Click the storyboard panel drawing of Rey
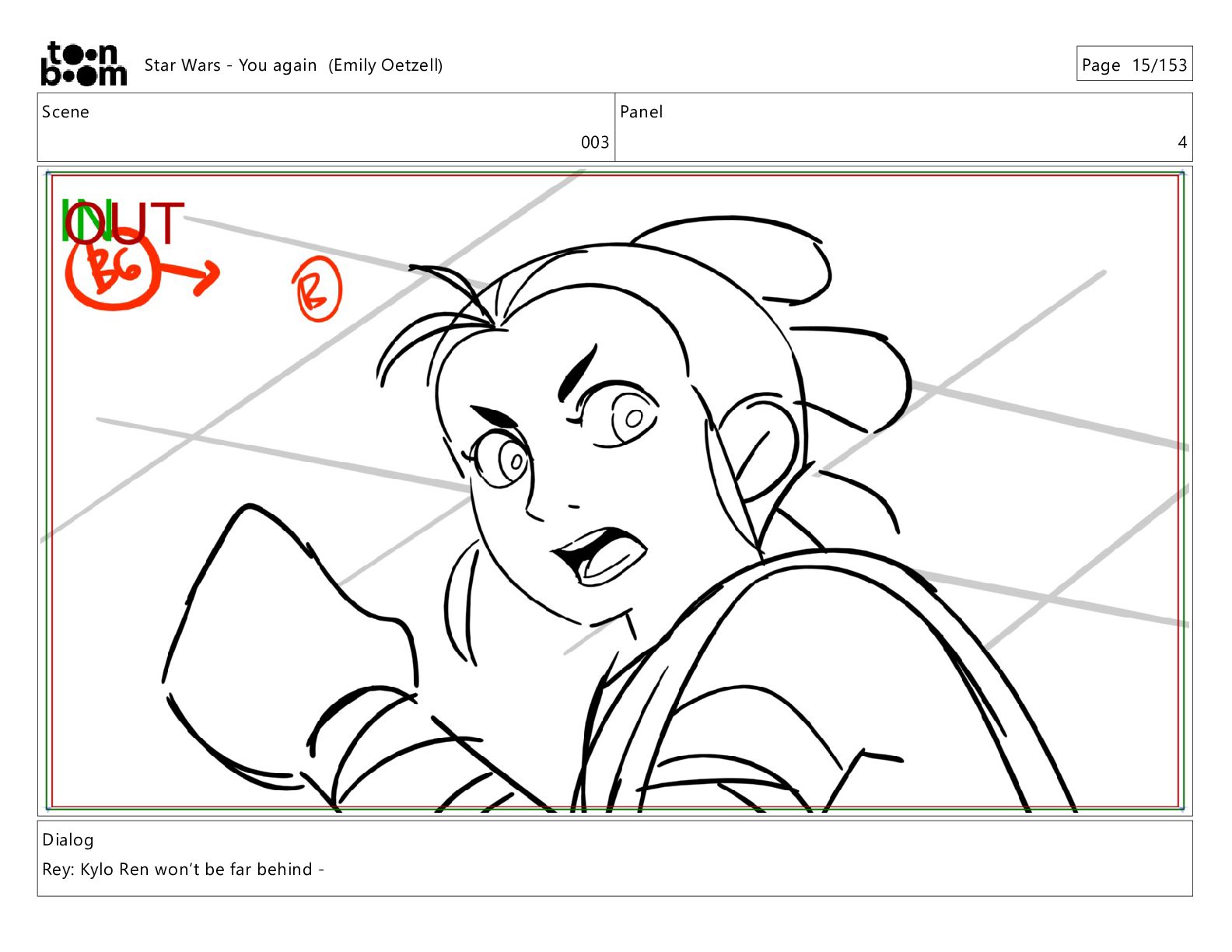The height and width of the screenshot is (952, 1232). click(614, 491)
